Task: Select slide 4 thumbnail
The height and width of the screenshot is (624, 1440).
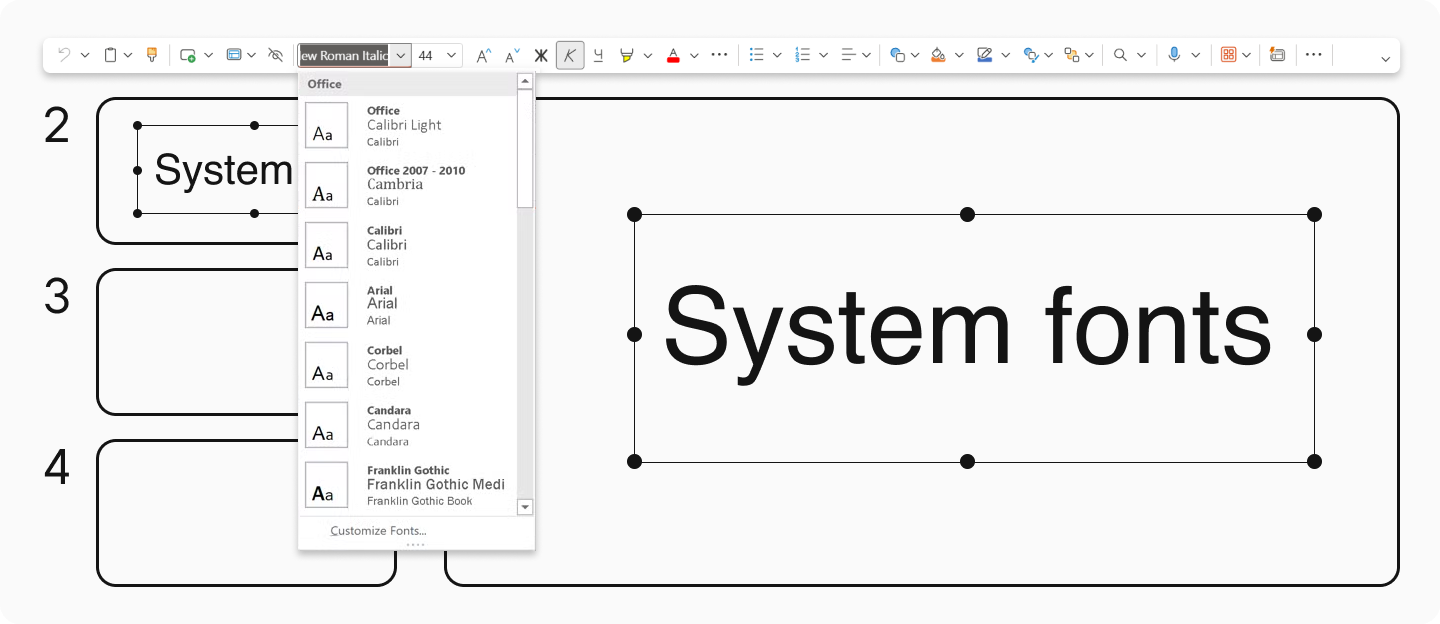Action: pos(246,512)
